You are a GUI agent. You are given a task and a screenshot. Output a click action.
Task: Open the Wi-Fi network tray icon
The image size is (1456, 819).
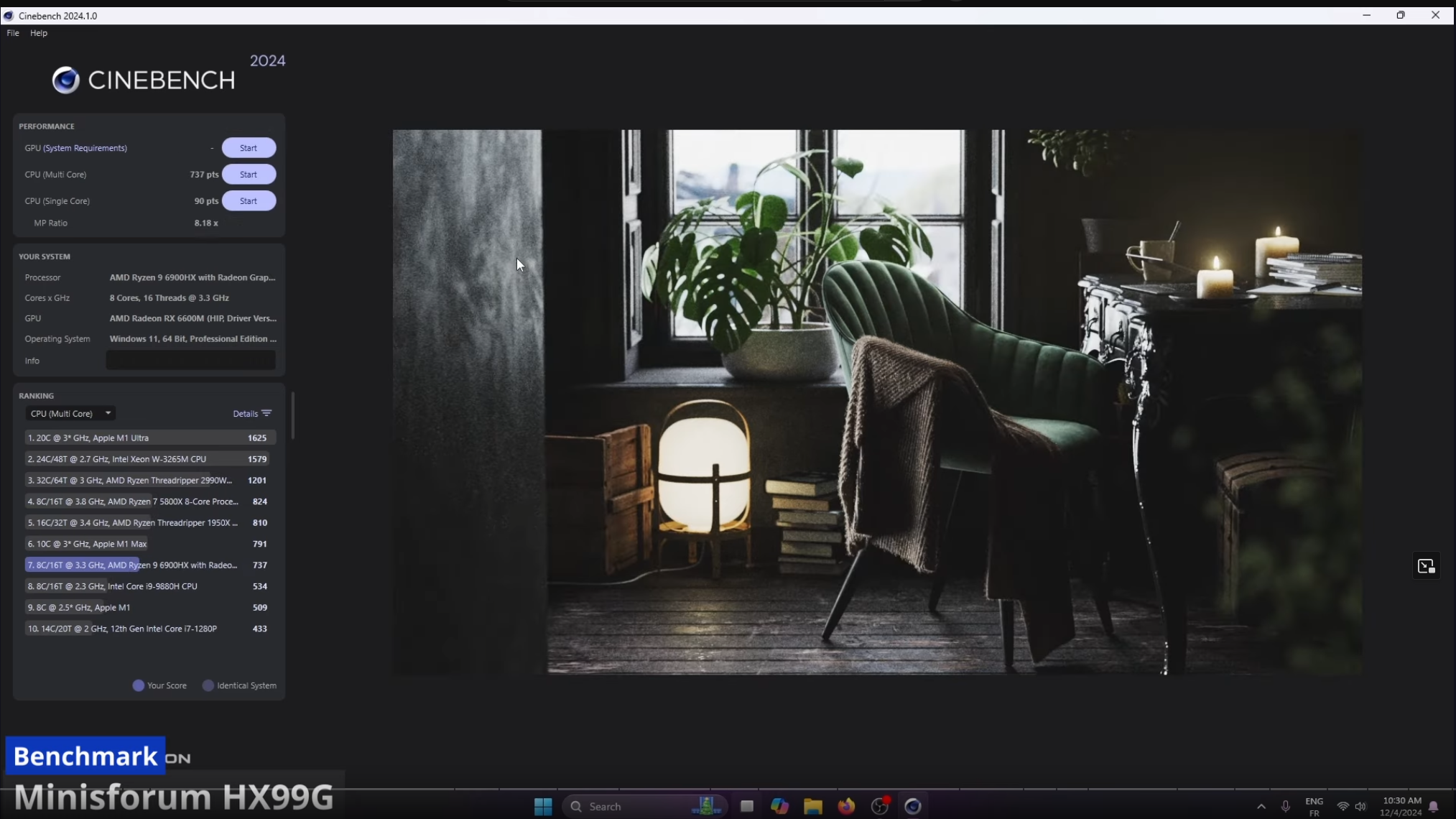[1343, 807]
